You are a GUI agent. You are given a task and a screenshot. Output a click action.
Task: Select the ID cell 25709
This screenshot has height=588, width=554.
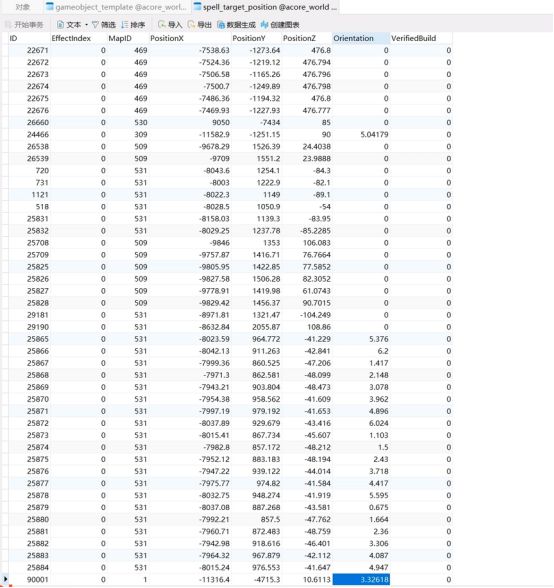pos(38,255)
